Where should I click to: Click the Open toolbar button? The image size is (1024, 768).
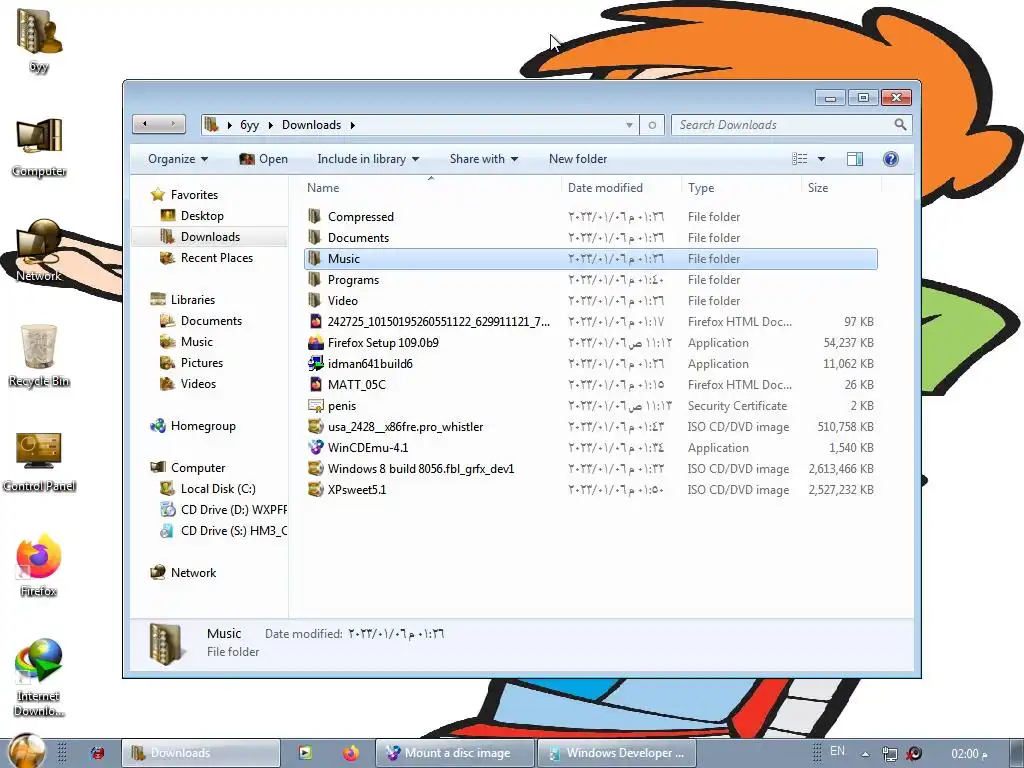click(264, 159)
